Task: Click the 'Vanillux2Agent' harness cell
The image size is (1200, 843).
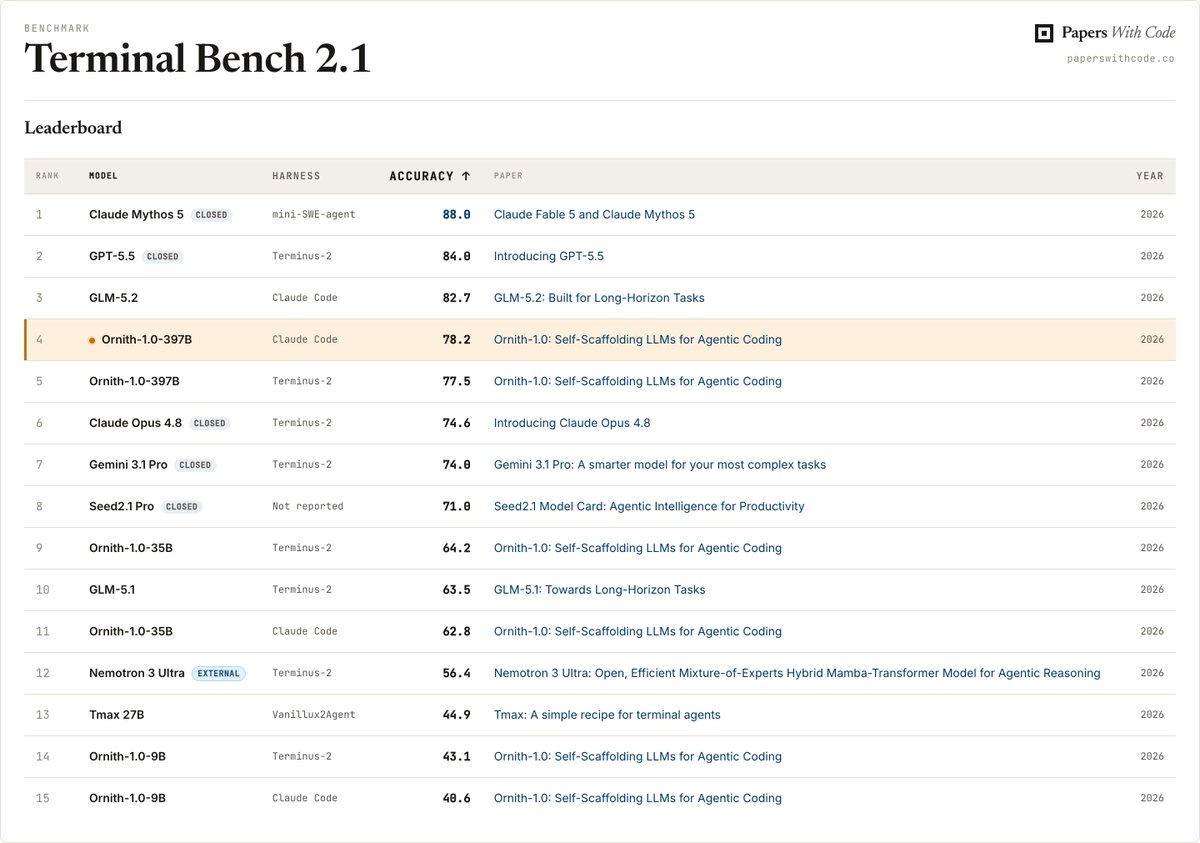Action: coord(314,715)
